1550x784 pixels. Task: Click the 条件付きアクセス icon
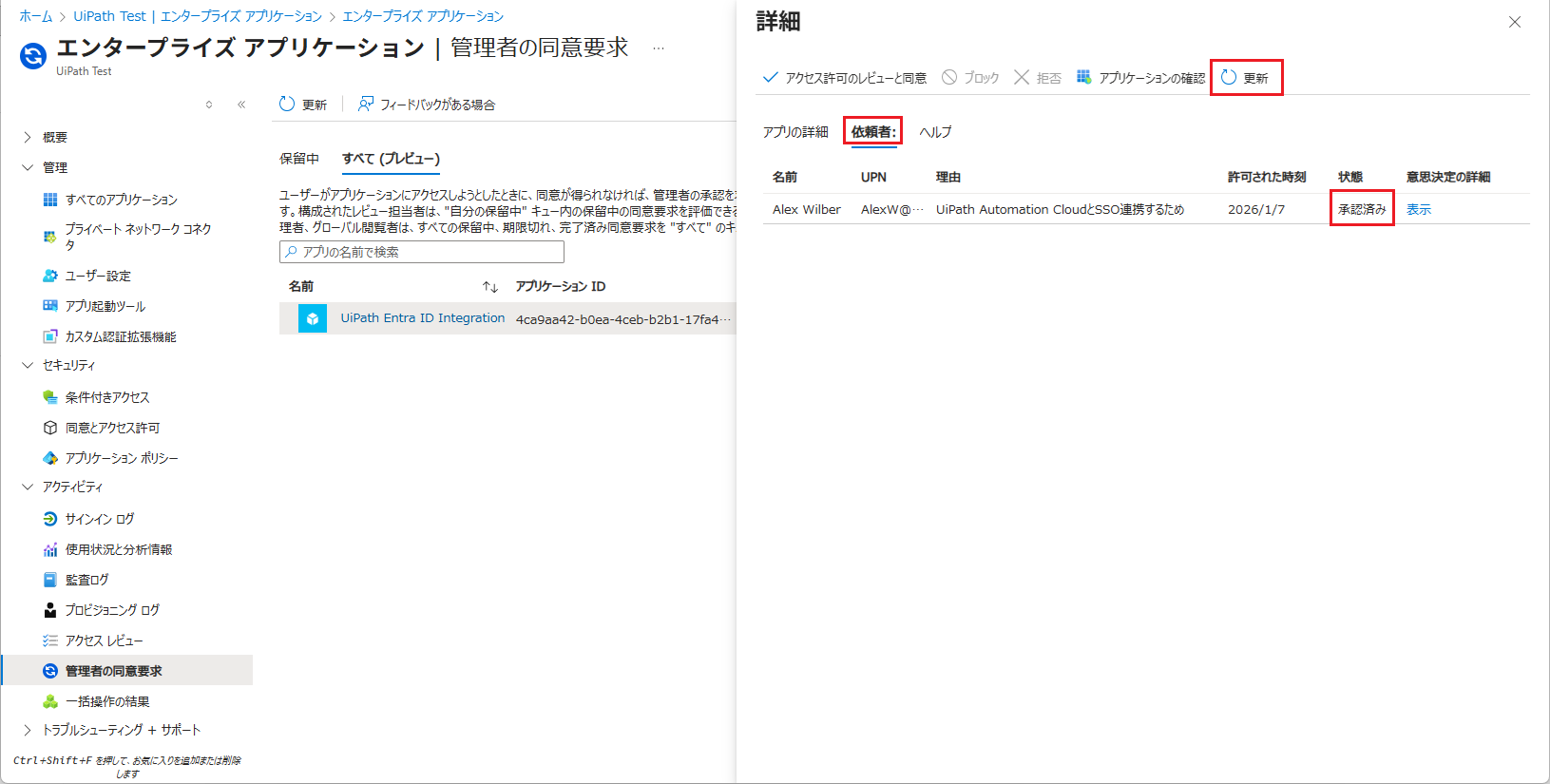point(50,397)
